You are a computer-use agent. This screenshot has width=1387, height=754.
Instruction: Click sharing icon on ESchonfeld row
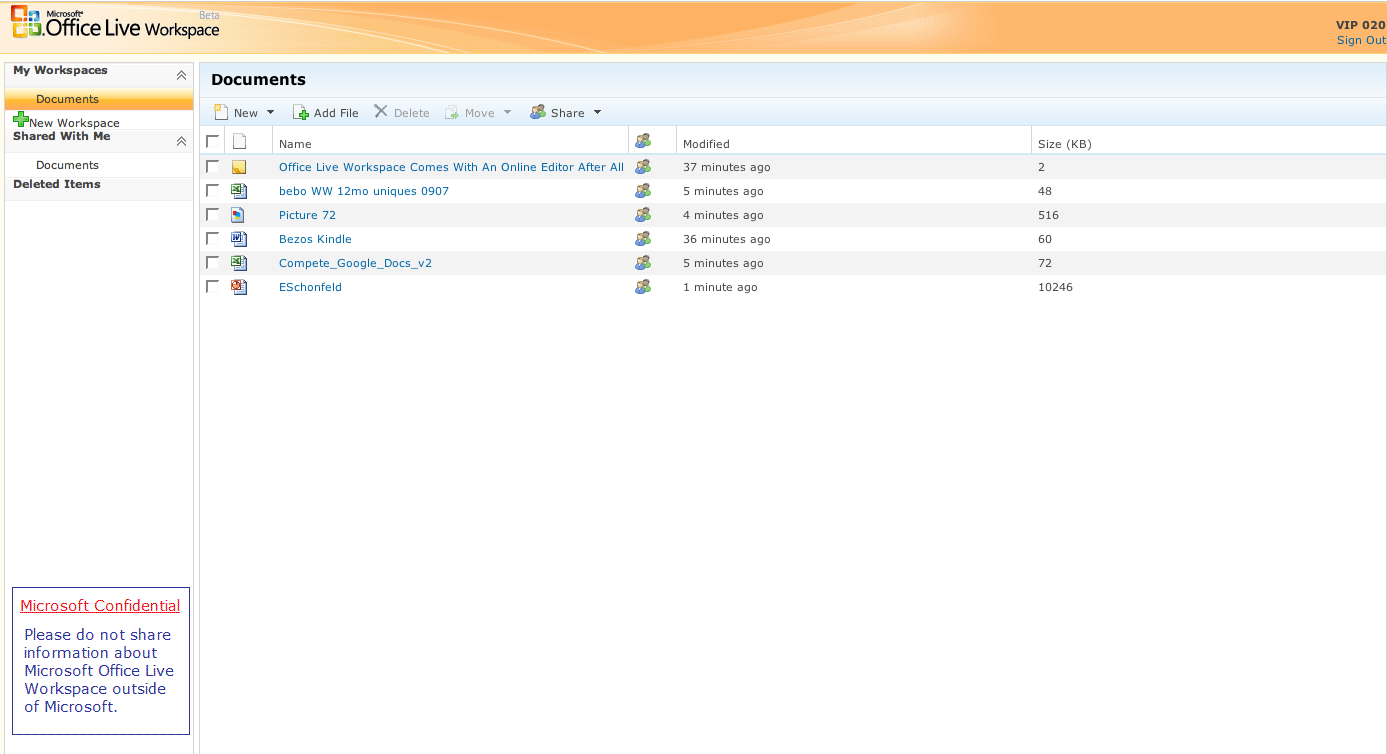[643, 287]
